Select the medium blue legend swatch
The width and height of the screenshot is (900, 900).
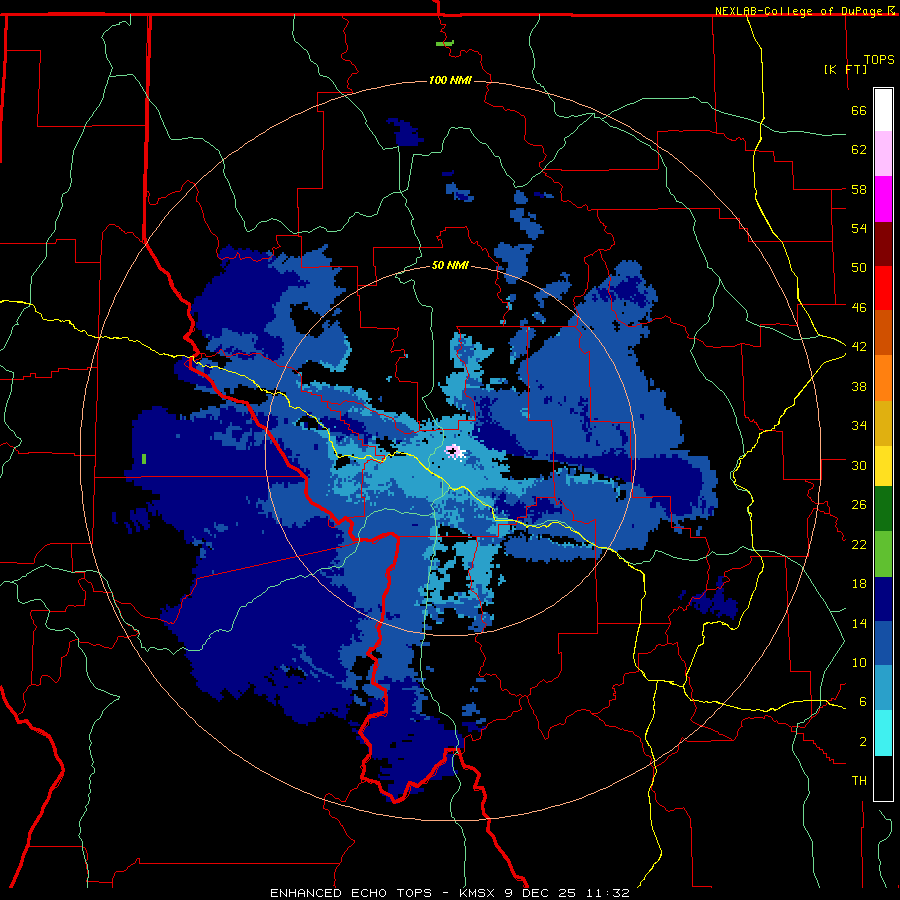point(883,643)
